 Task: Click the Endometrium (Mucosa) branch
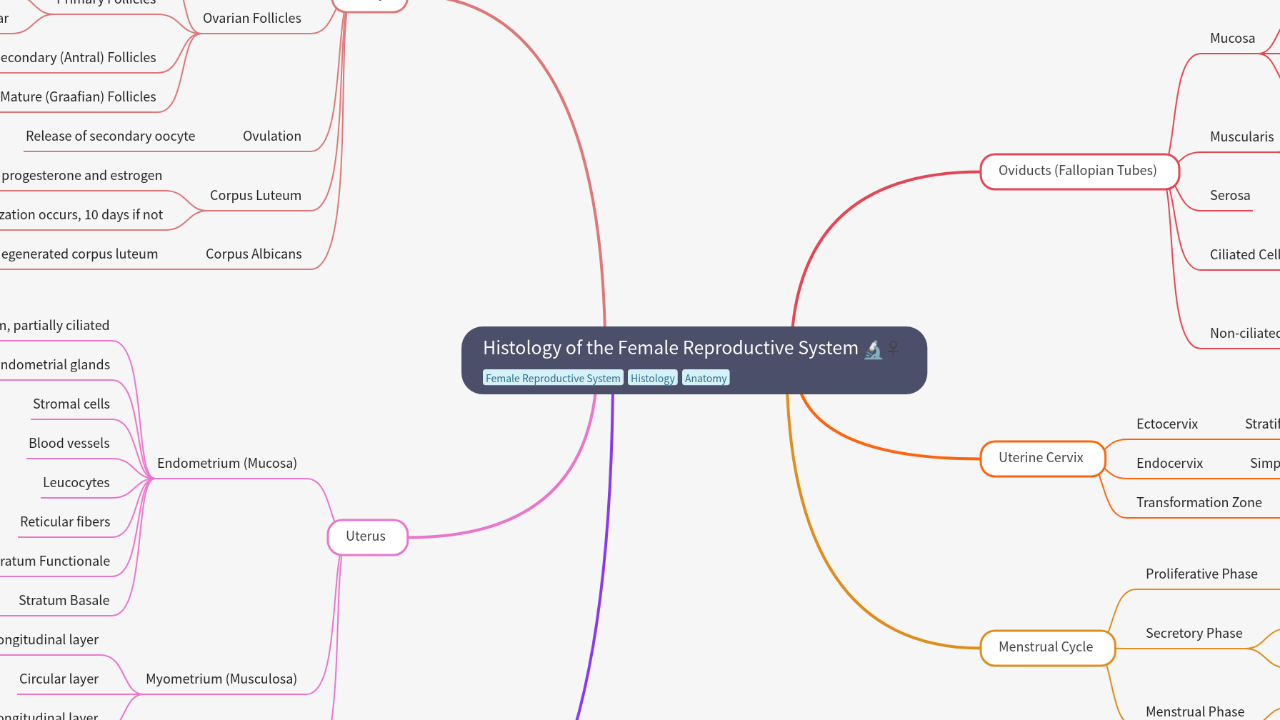(227, 464)
